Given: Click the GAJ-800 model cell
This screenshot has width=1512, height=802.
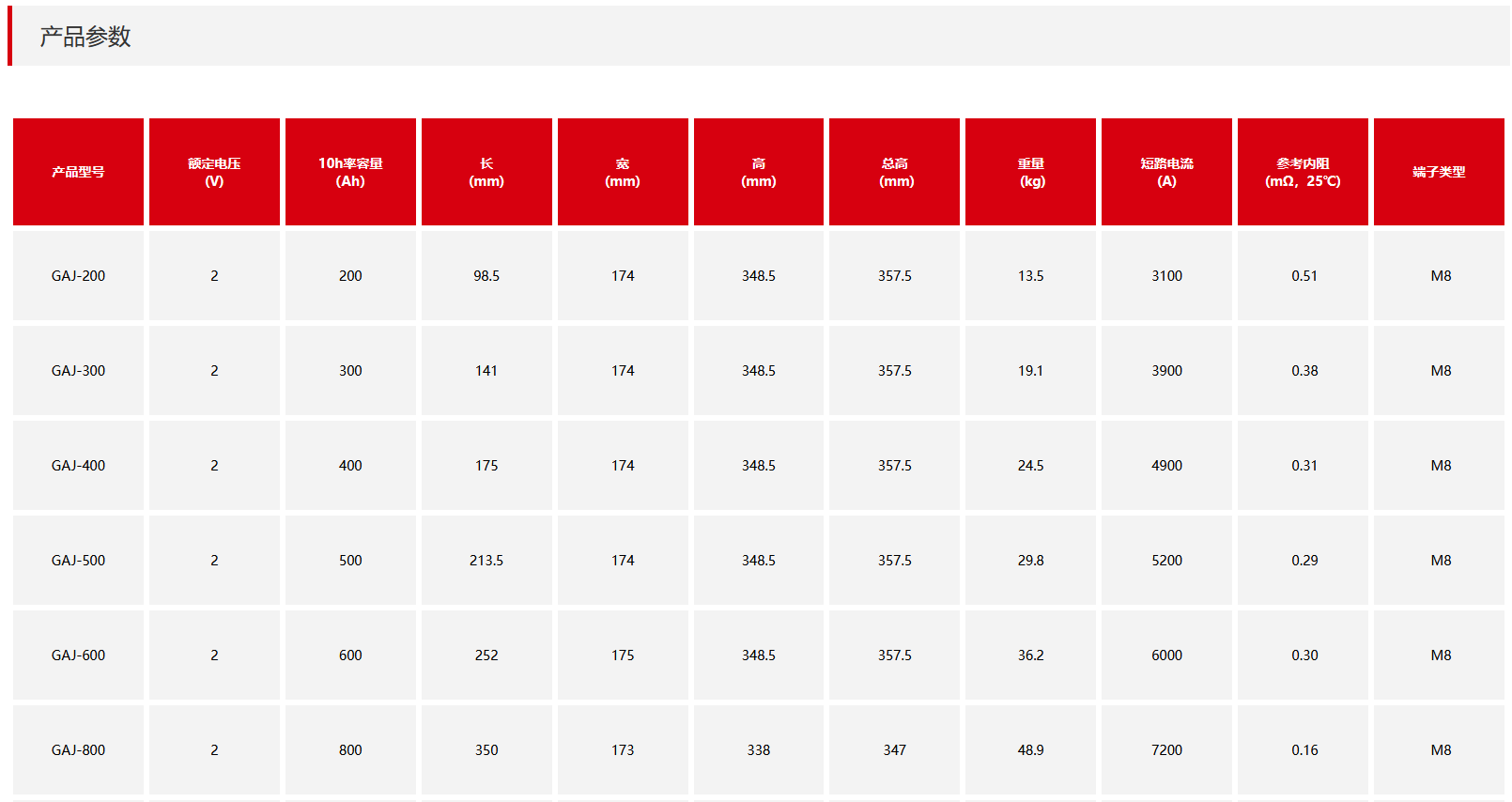Looking at the screenshot, I should 78,750.
